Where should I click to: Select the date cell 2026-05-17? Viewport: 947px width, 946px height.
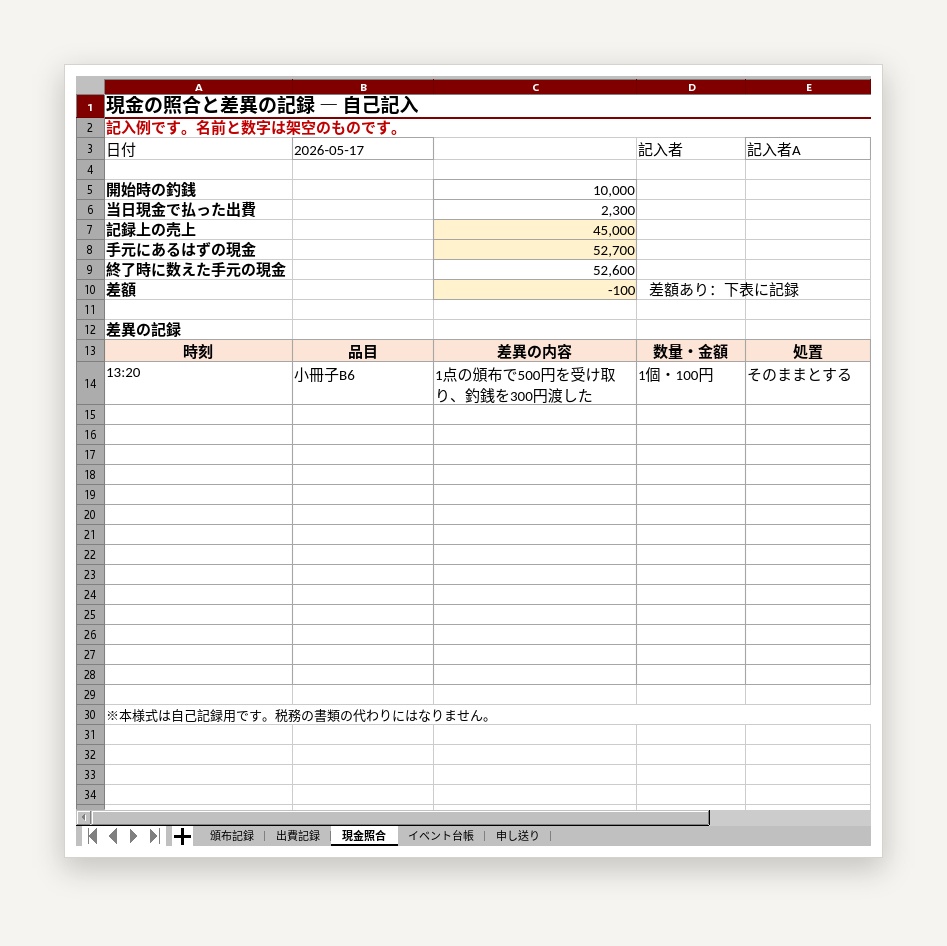click(x=363, y=149)
